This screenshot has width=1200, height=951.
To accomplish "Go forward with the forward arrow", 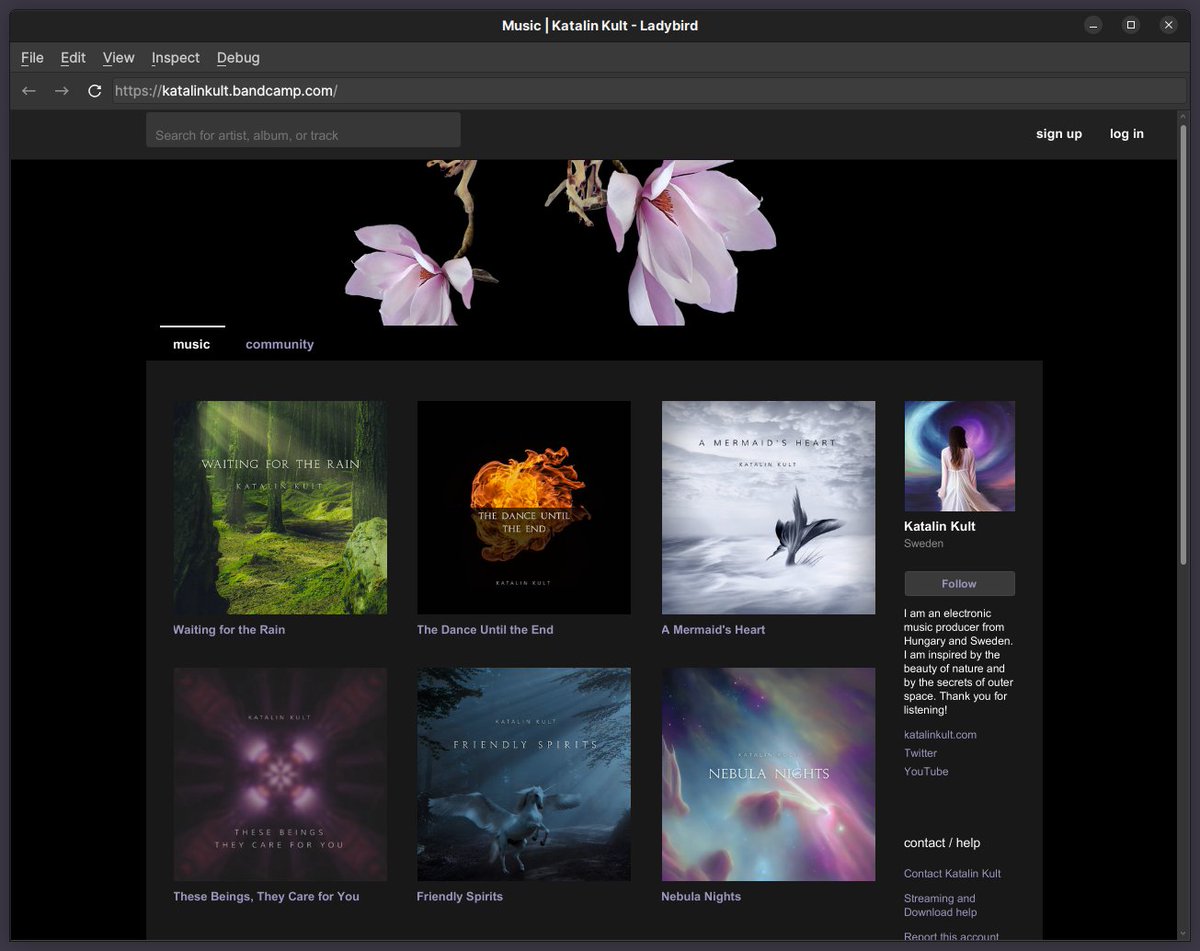I will tap(62, 91).
